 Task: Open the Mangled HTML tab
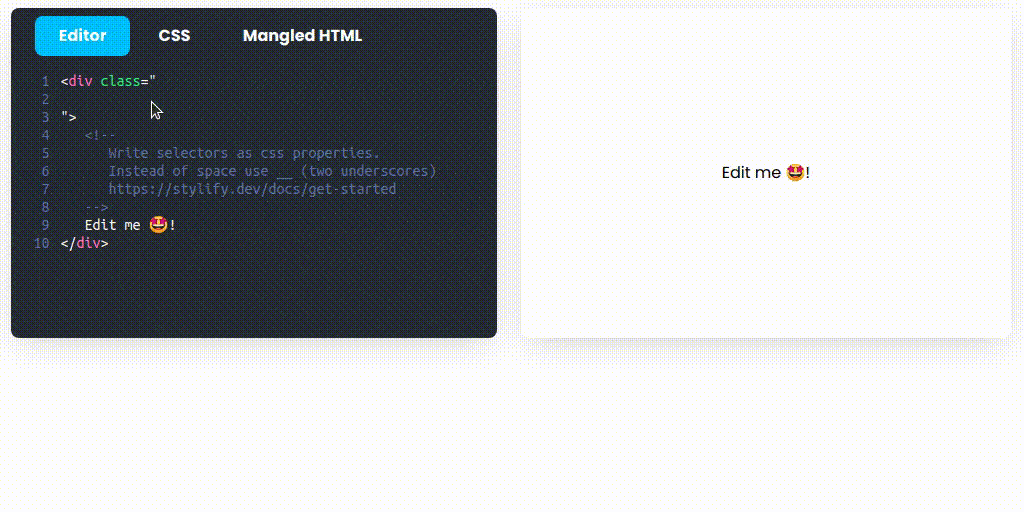point(302,36)
